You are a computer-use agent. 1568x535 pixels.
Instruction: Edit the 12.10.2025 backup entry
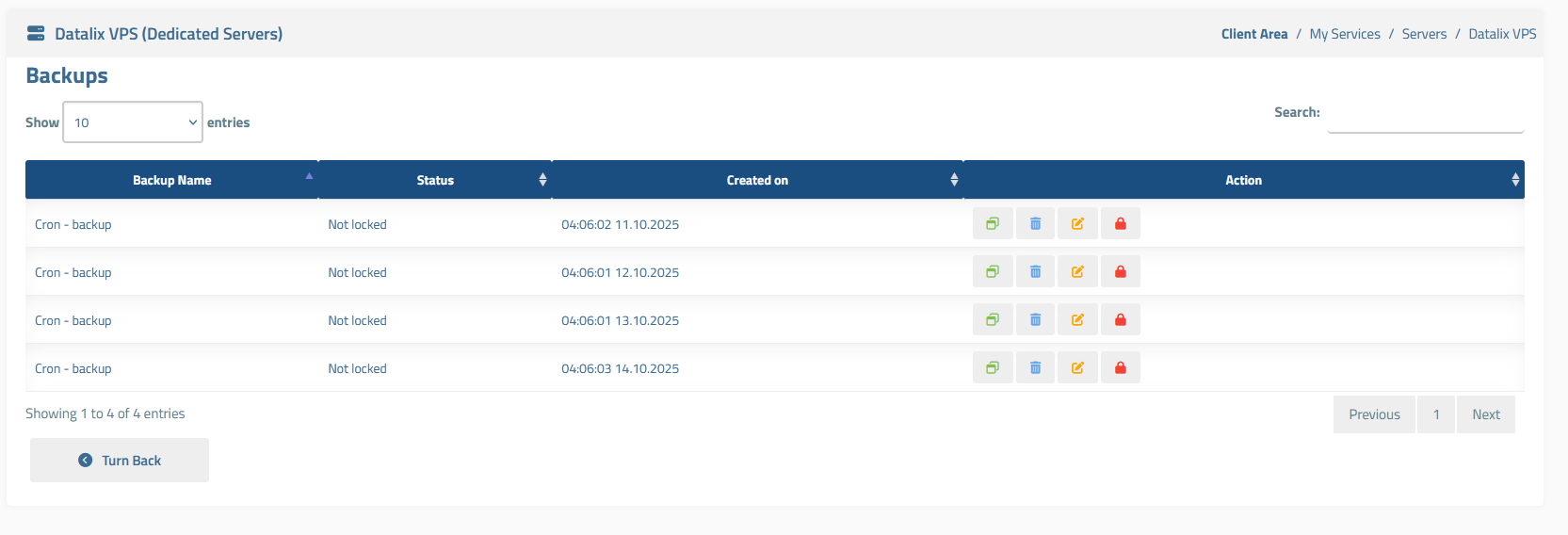(1077, 272)
